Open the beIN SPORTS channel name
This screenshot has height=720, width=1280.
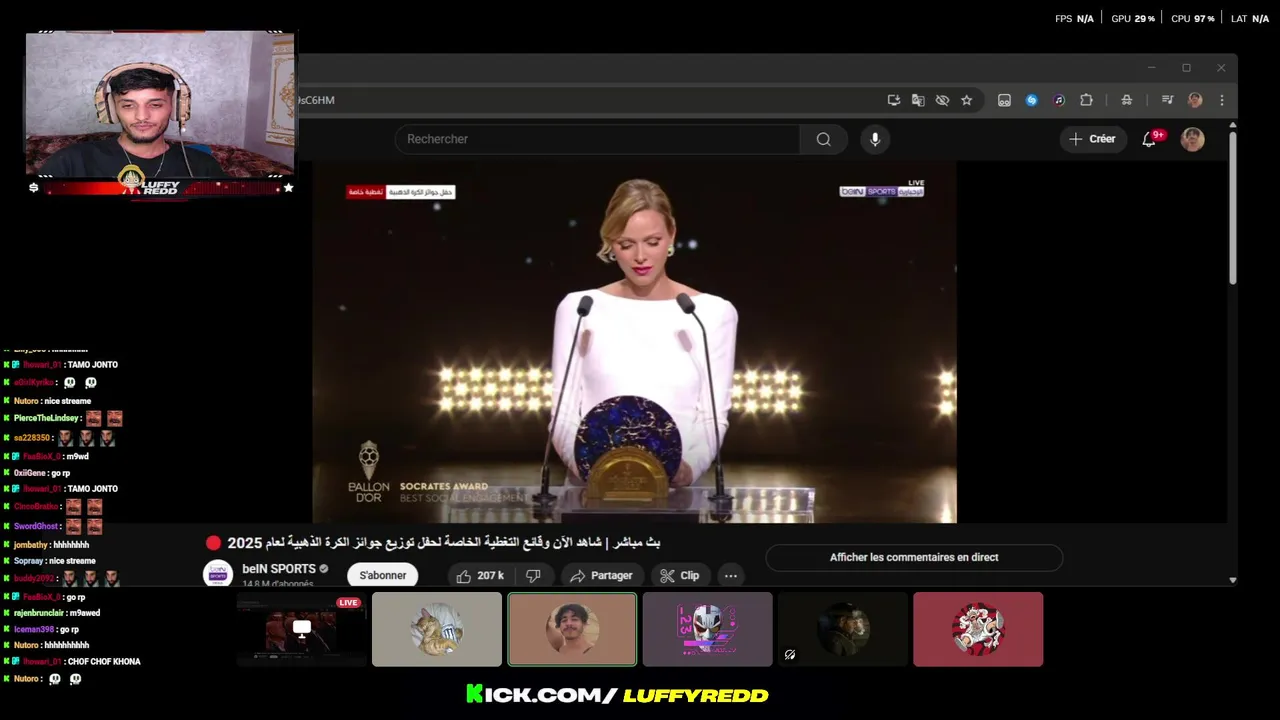tap(278, 569)
